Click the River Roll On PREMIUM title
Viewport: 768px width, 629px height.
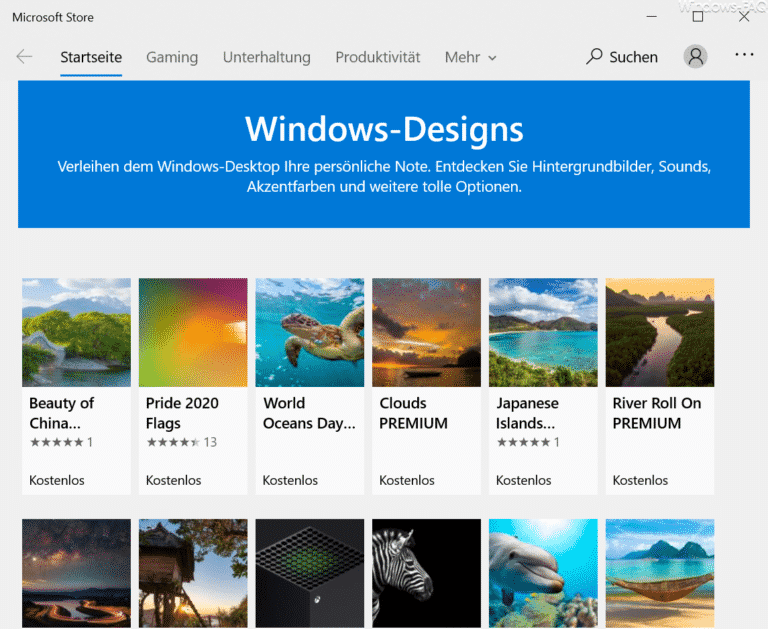pos(657,413)
